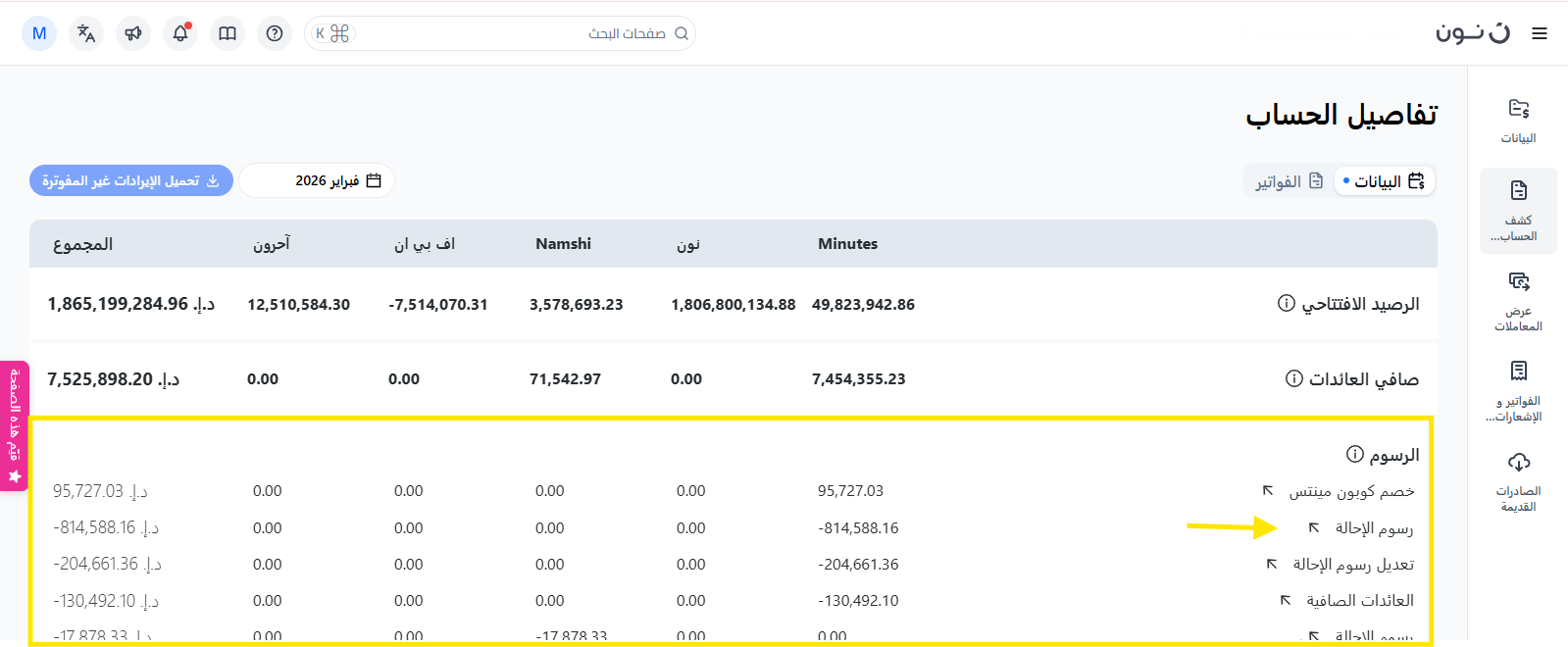
Task: Select the البيانات tab
Action: [x=1385, y=181]
